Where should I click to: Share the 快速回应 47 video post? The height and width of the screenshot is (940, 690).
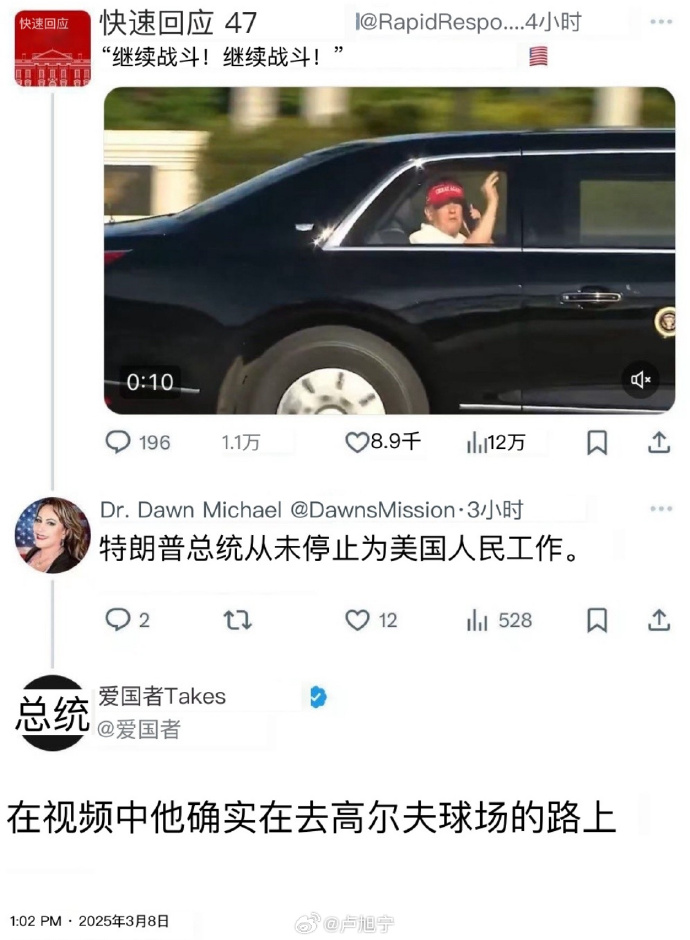[659, 442]
